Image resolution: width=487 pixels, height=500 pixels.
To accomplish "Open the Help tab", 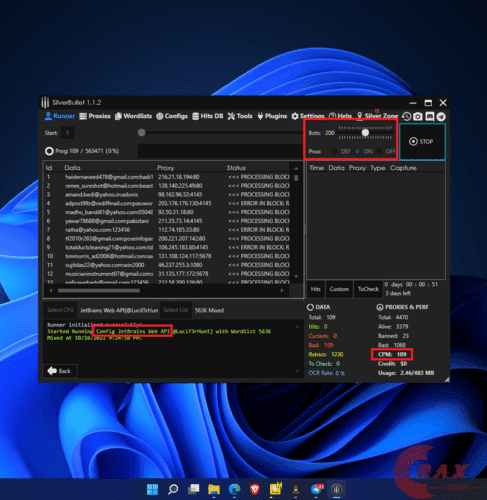I will click(340, 116).
